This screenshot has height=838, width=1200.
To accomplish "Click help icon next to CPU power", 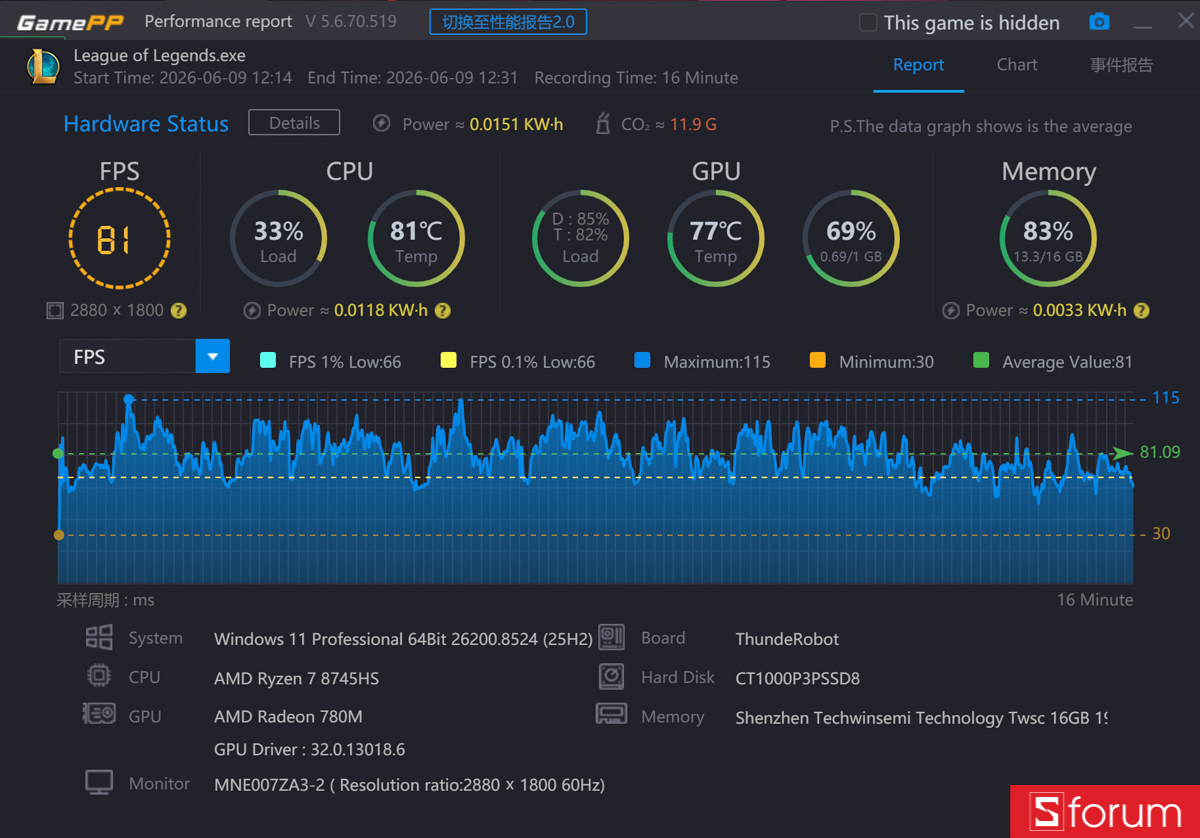I will (442, 311).
